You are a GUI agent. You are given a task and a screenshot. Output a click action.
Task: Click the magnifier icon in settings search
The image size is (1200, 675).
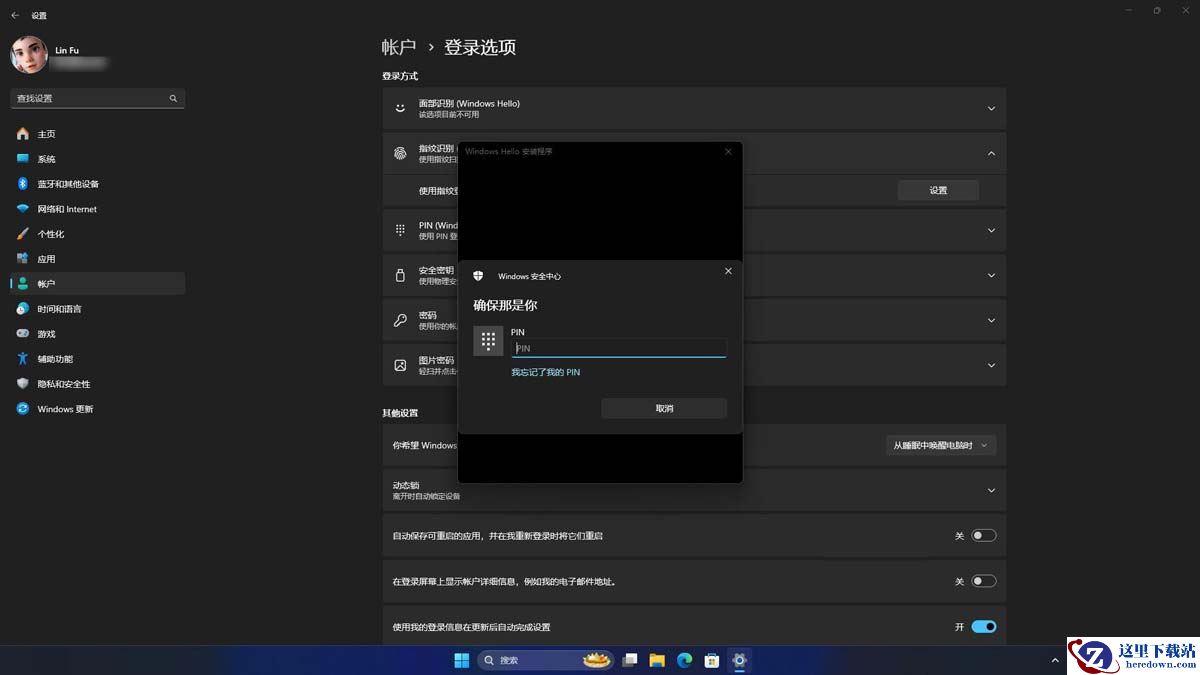pos(173,99)
